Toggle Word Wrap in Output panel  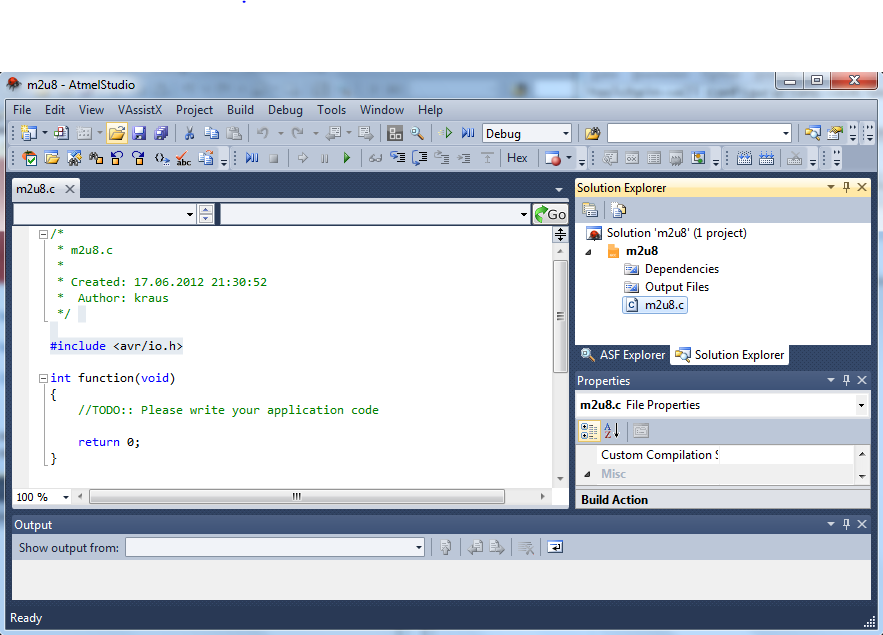point(555,547)
